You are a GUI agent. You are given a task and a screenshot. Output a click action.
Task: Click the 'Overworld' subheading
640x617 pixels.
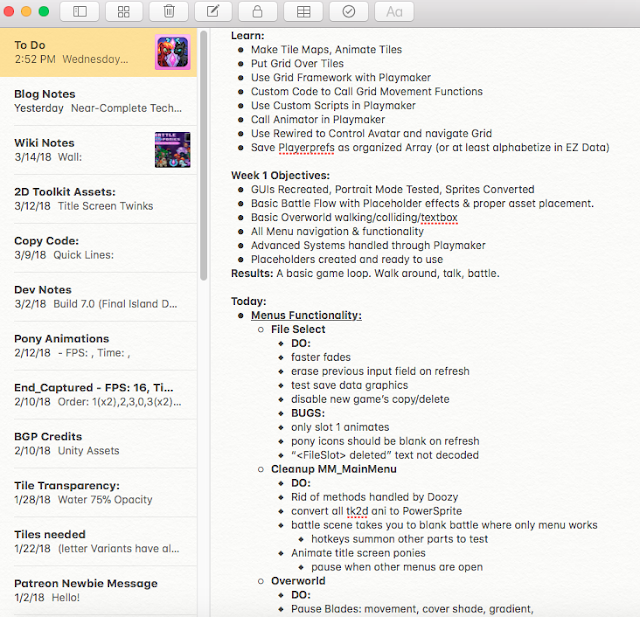click(298, 581)
